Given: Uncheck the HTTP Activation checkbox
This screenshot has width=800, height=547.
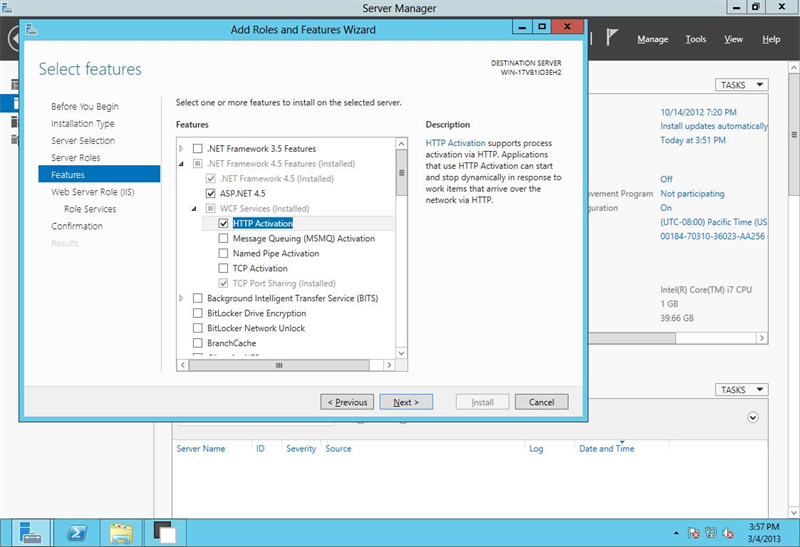Looking at the screenshot, I should (x=223, y=223).
